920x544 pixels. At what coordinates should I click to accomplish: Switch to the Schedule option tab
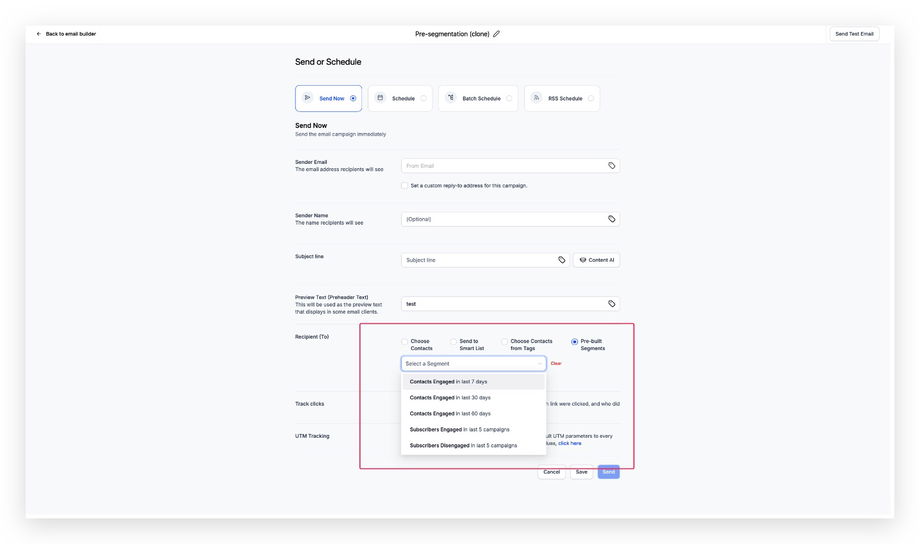click(400, 98)
